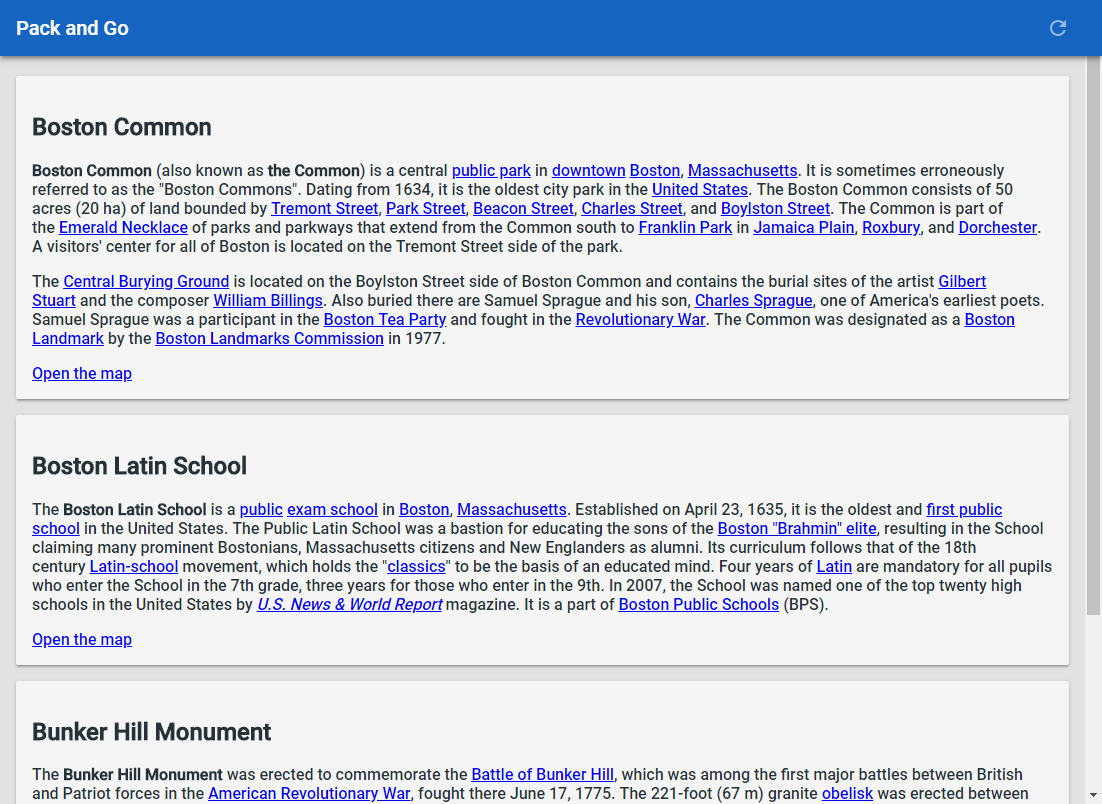Click the refresh icon in header
This screenshot has width=1102, height=804.
click(x=1058, y=28)
